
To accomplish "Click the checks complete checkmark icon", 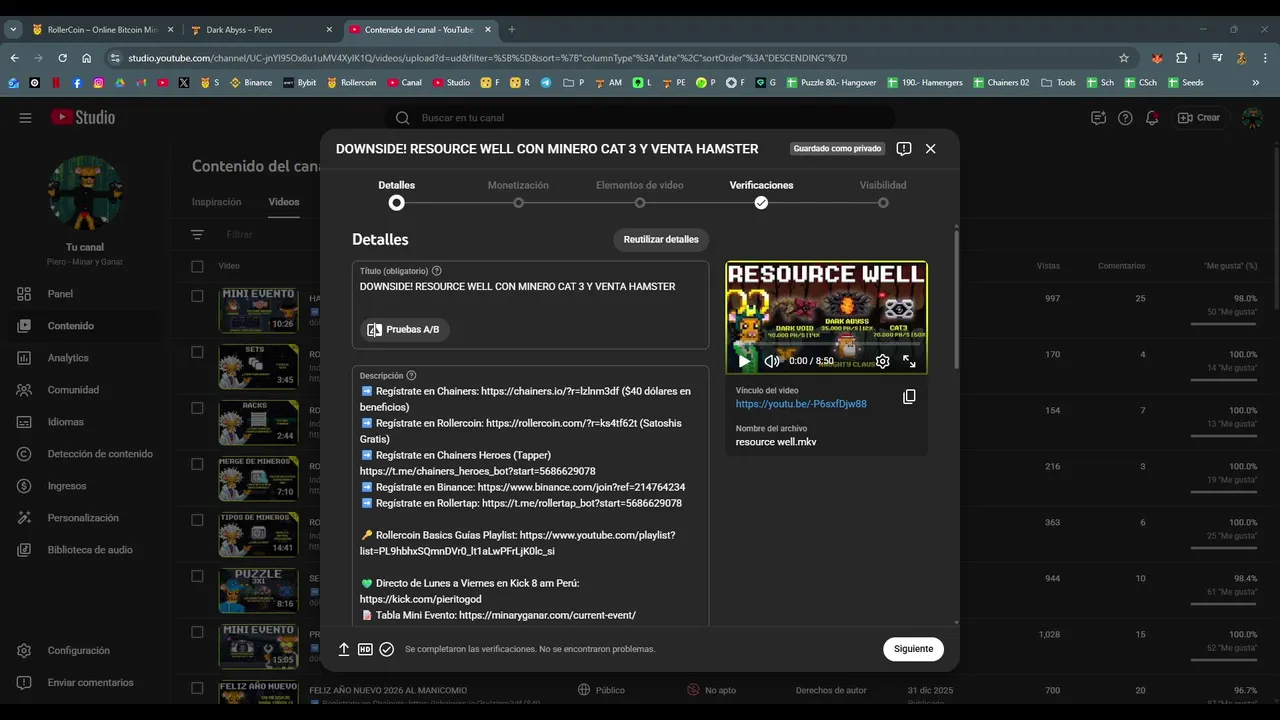I will [387, 649].
